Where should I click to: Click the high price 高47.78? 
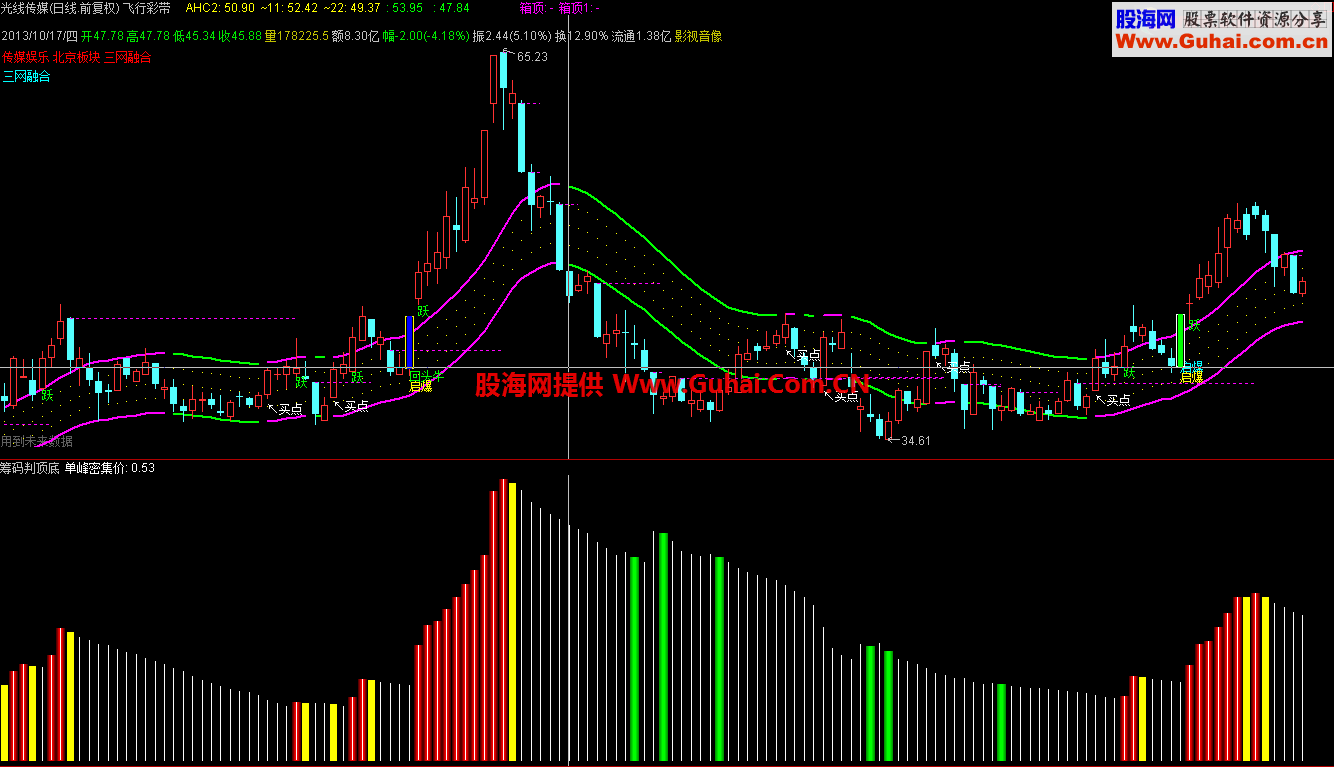tap(149, 36)
